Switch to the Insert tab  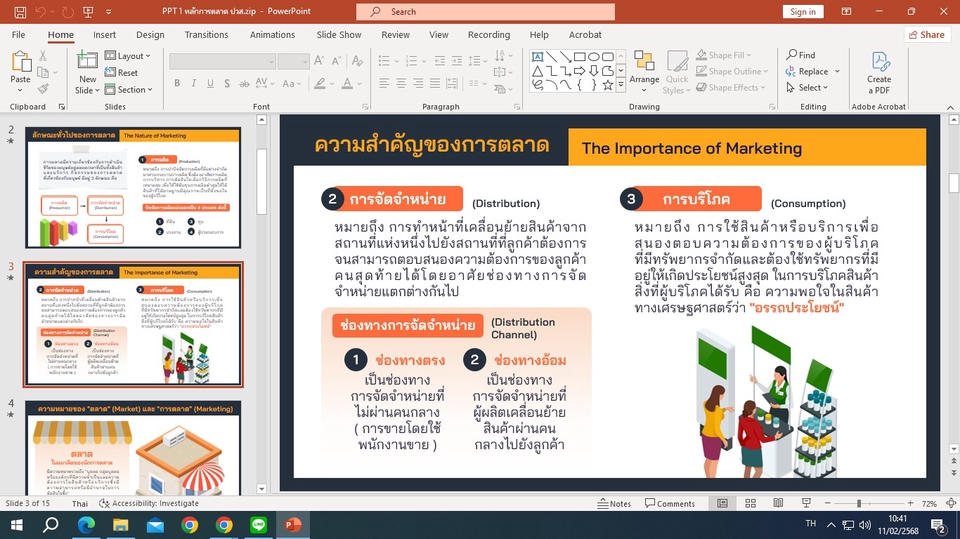[x=105, y=35]
